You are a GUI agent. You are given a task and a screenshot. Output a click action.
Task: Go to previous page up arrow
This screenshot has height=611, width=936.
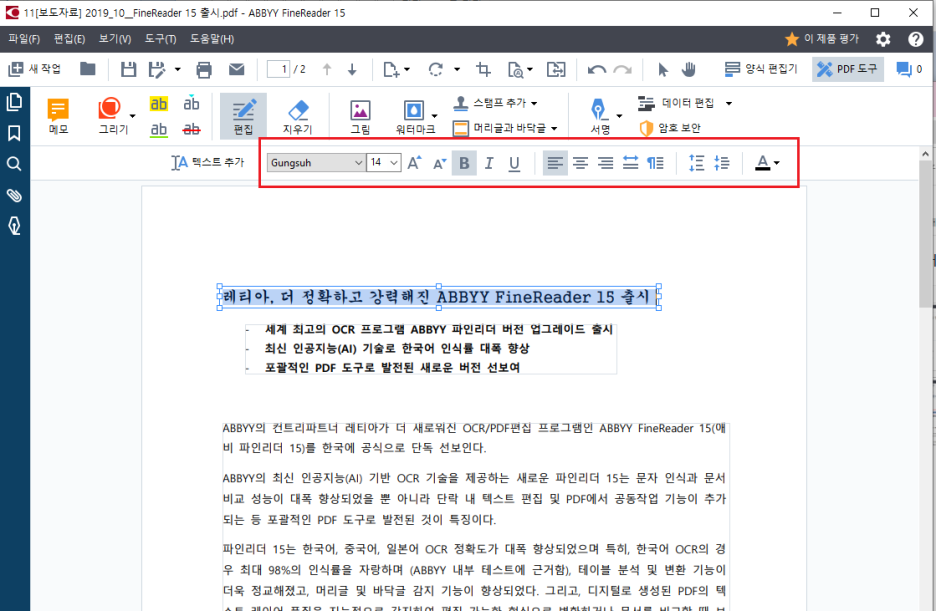327,70
